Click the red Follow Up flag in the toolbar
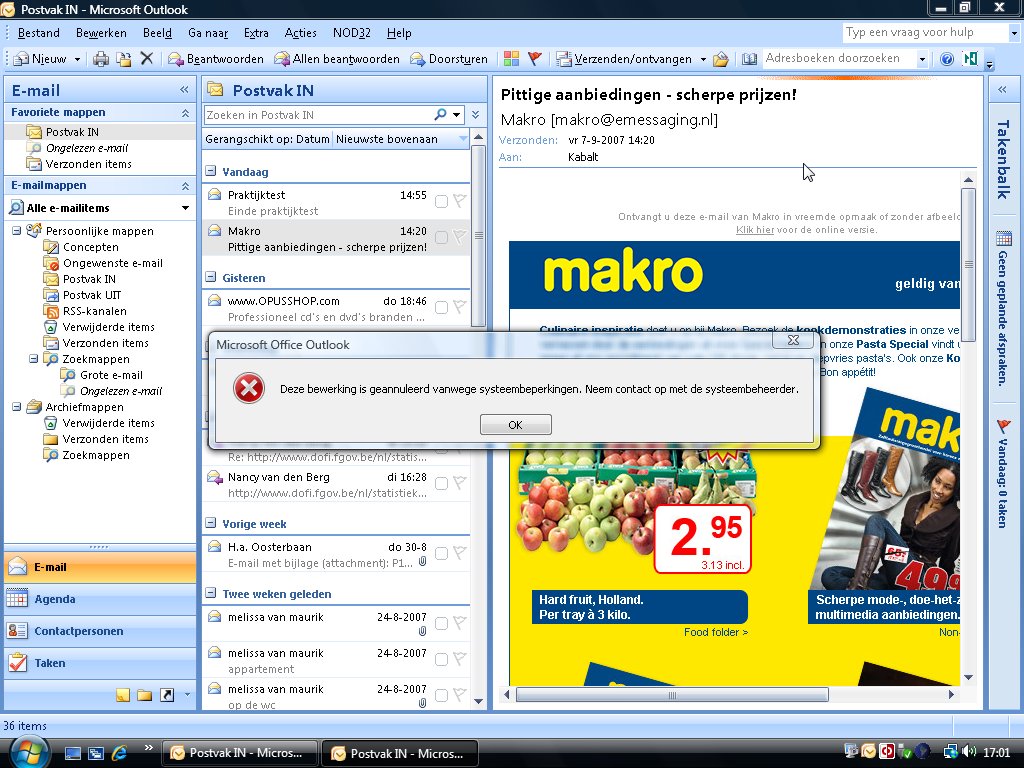The width and height of the screenshot is (1024, 768). click(535, 59)
